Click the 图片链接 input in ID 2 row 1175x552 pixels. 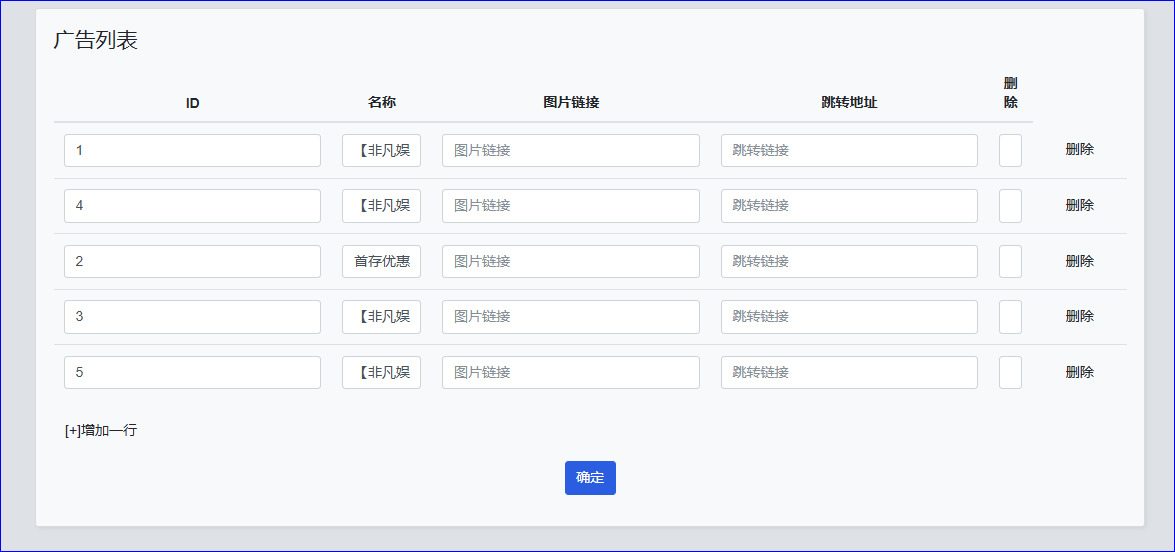570,262
